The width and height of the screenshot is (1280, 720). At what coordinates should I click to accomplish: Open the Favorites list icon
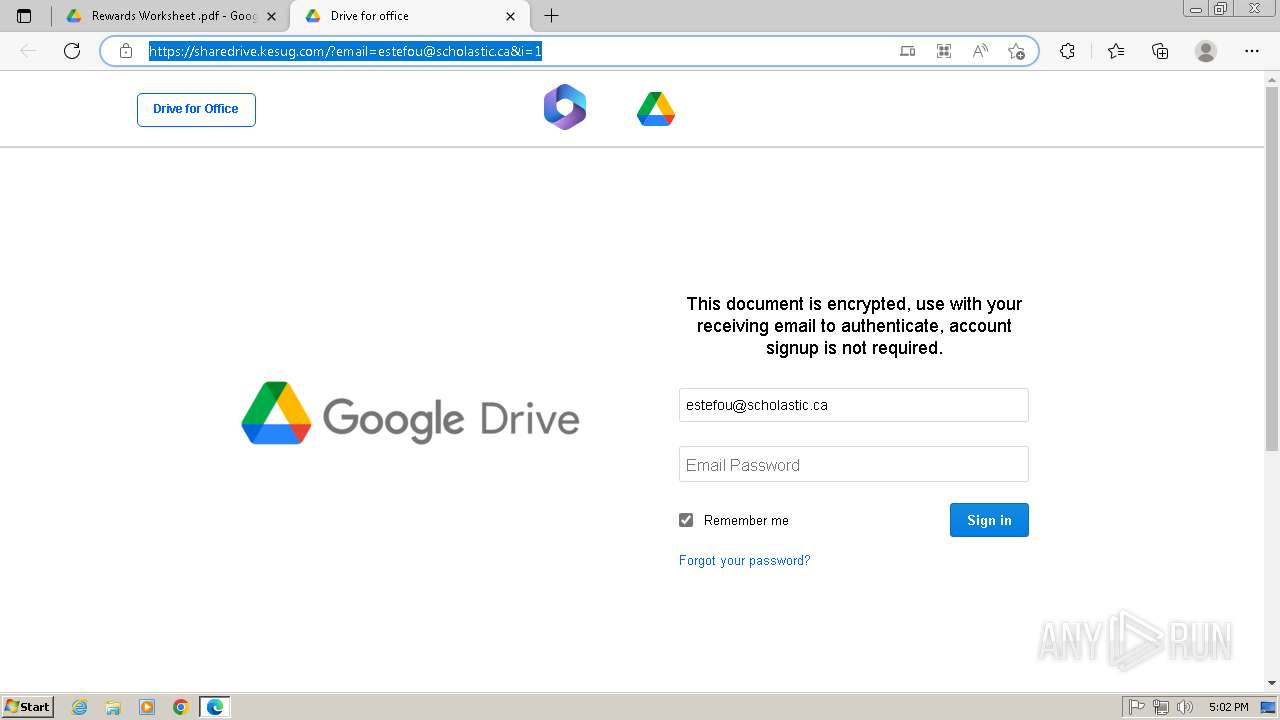pyautogui.click(x=1116, y=51)
